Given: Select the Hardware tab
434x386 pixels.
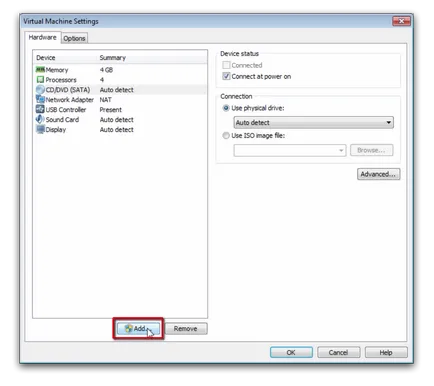Looking at the screenshot, I should click(x=42, y=37).
